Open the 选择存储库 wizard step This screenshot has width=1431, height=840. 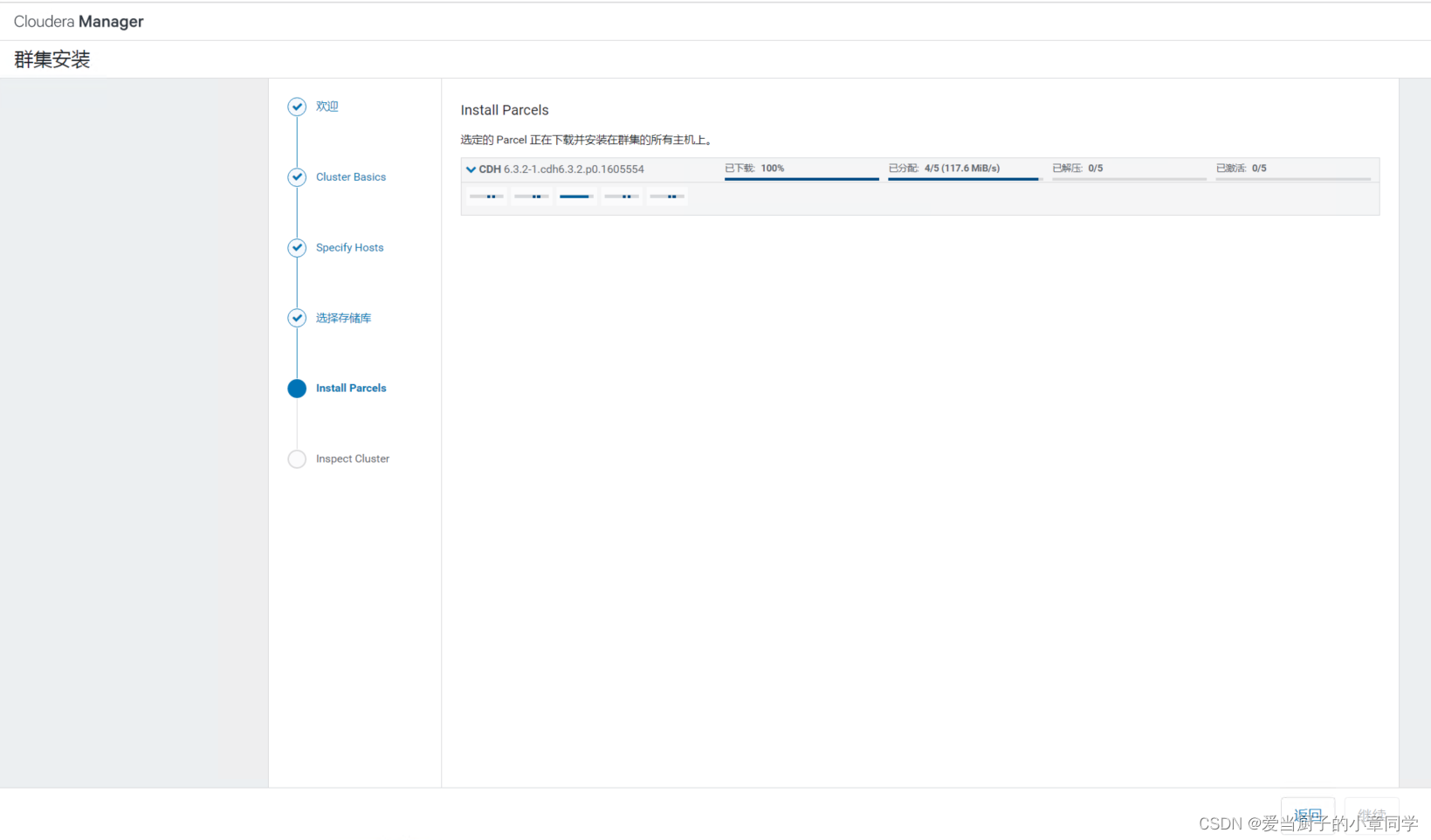pyautogui.click(x=343, y=318)
